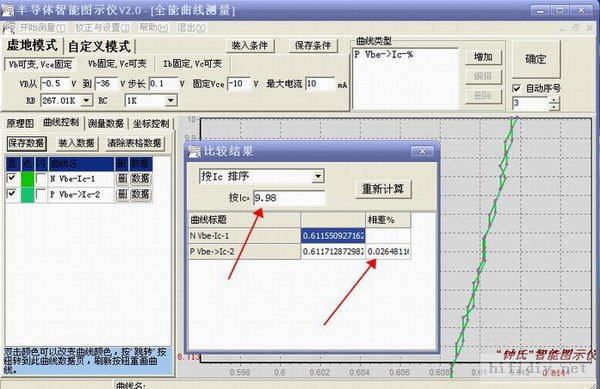The height and width of the screenshot is (389, 600).
Task: Select curve name P Vbe->Ic-2 in list
Action: click(x=81, y=195)
